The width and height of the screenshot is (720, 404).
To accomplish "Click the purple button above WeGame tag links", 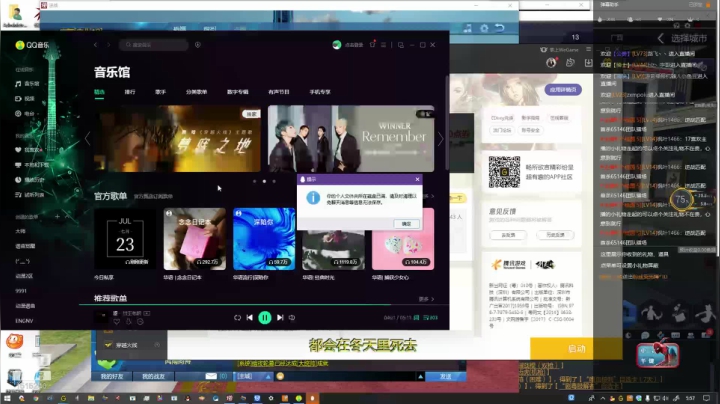I will tap(563, 90).
